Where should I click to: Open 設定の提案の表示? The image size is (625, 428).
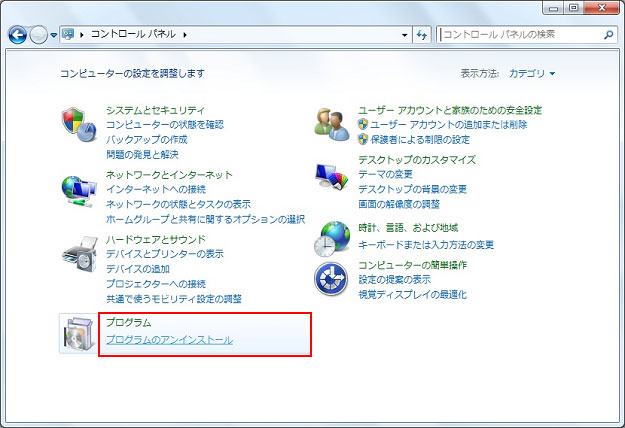[x=394, y=280]
